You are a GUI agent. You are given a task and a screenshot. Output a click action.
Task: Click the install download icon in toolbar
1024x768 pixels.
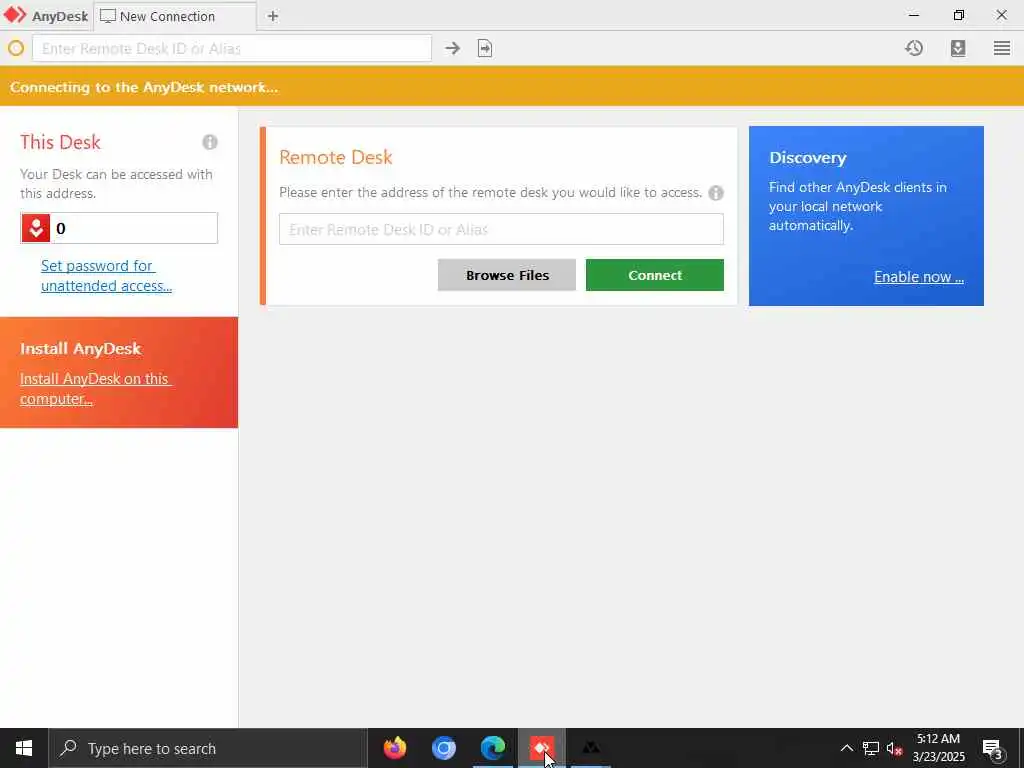point(958,48)
